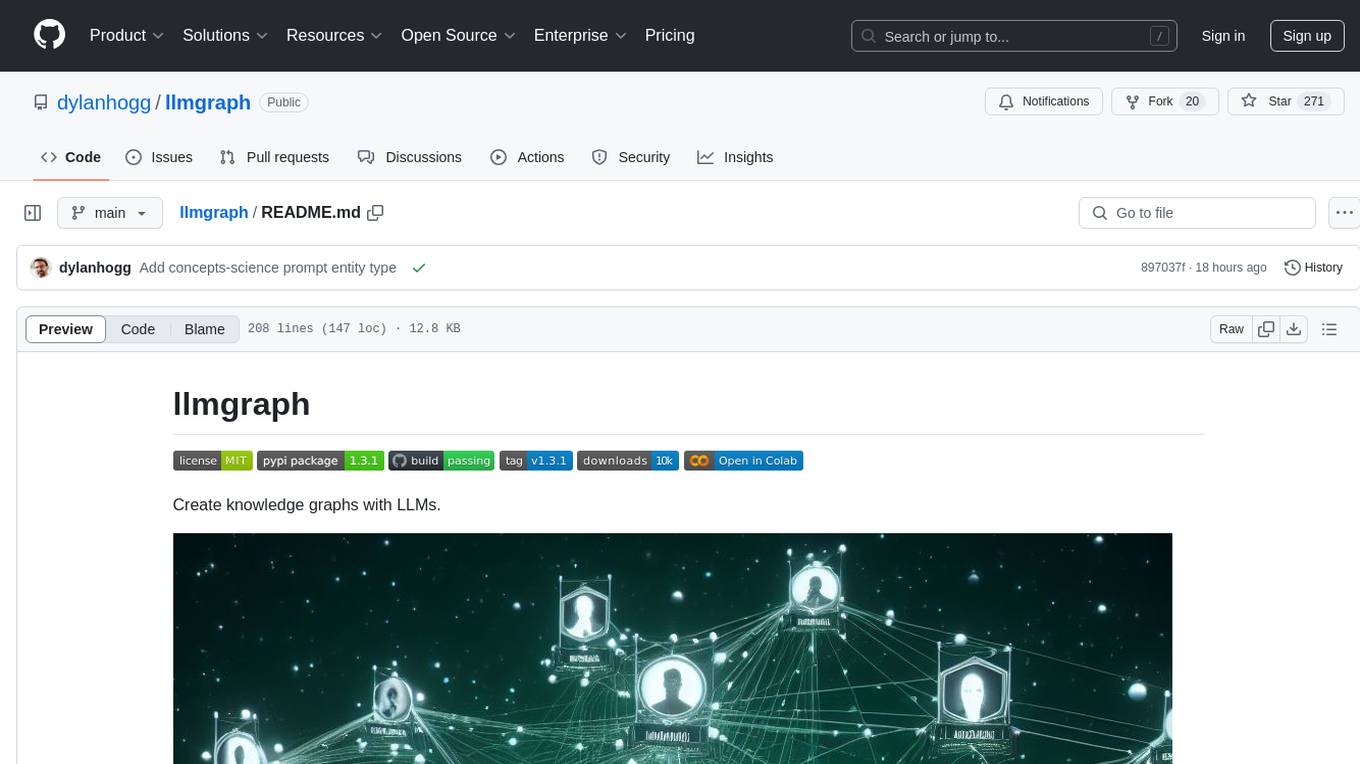
Task: Switch to the Issues tab
Action: (x=159, y=157)
